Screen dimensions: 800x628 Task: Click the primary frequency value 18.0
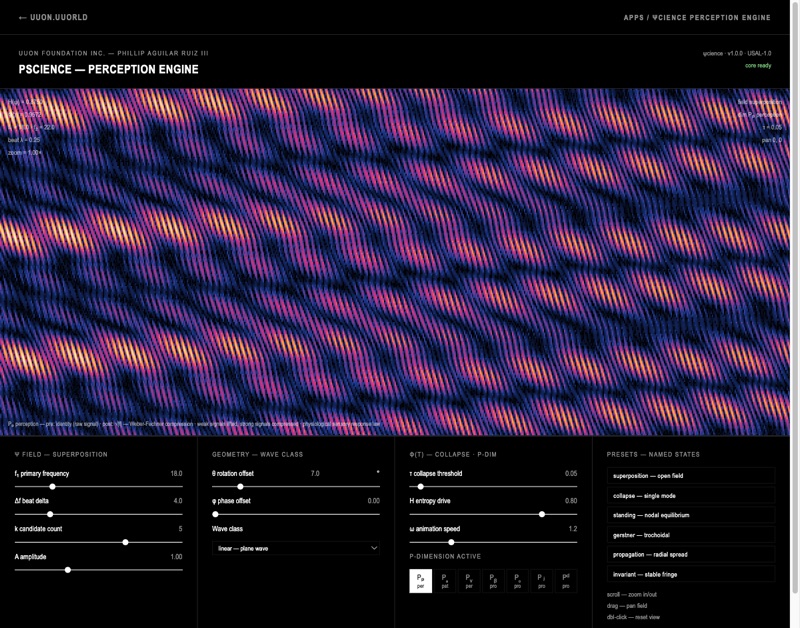pyautogui.click(x=176, y=473)
